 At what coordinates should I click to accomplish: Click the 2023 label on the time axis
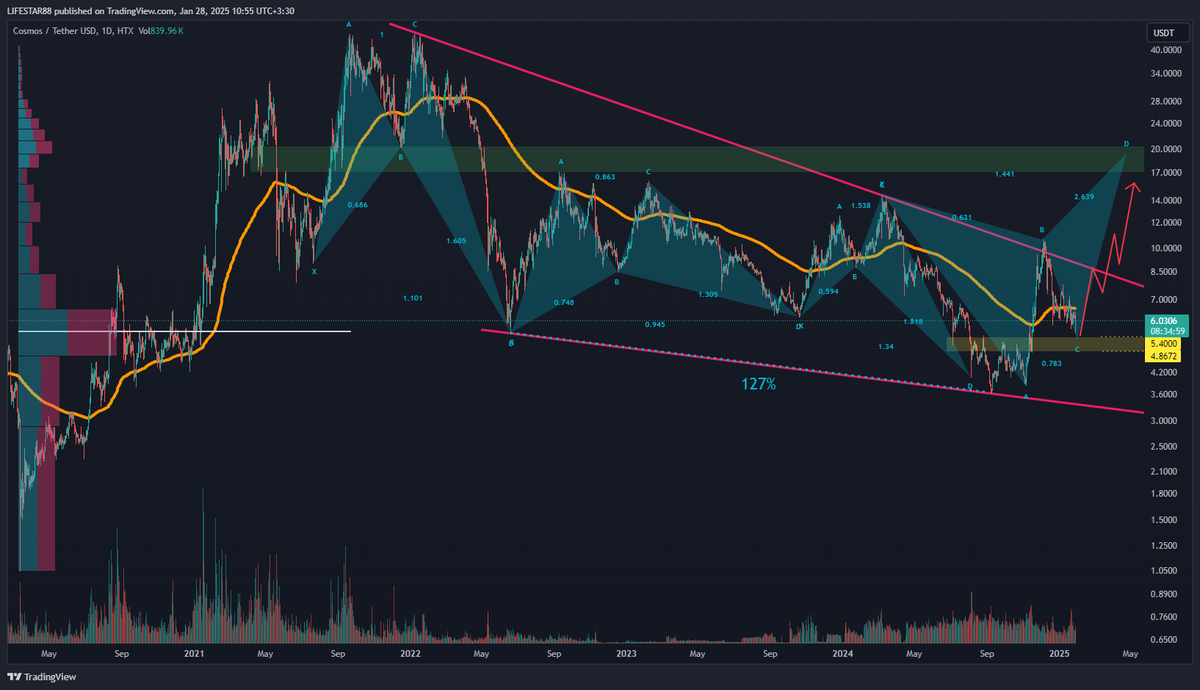[x=626, y=653]
